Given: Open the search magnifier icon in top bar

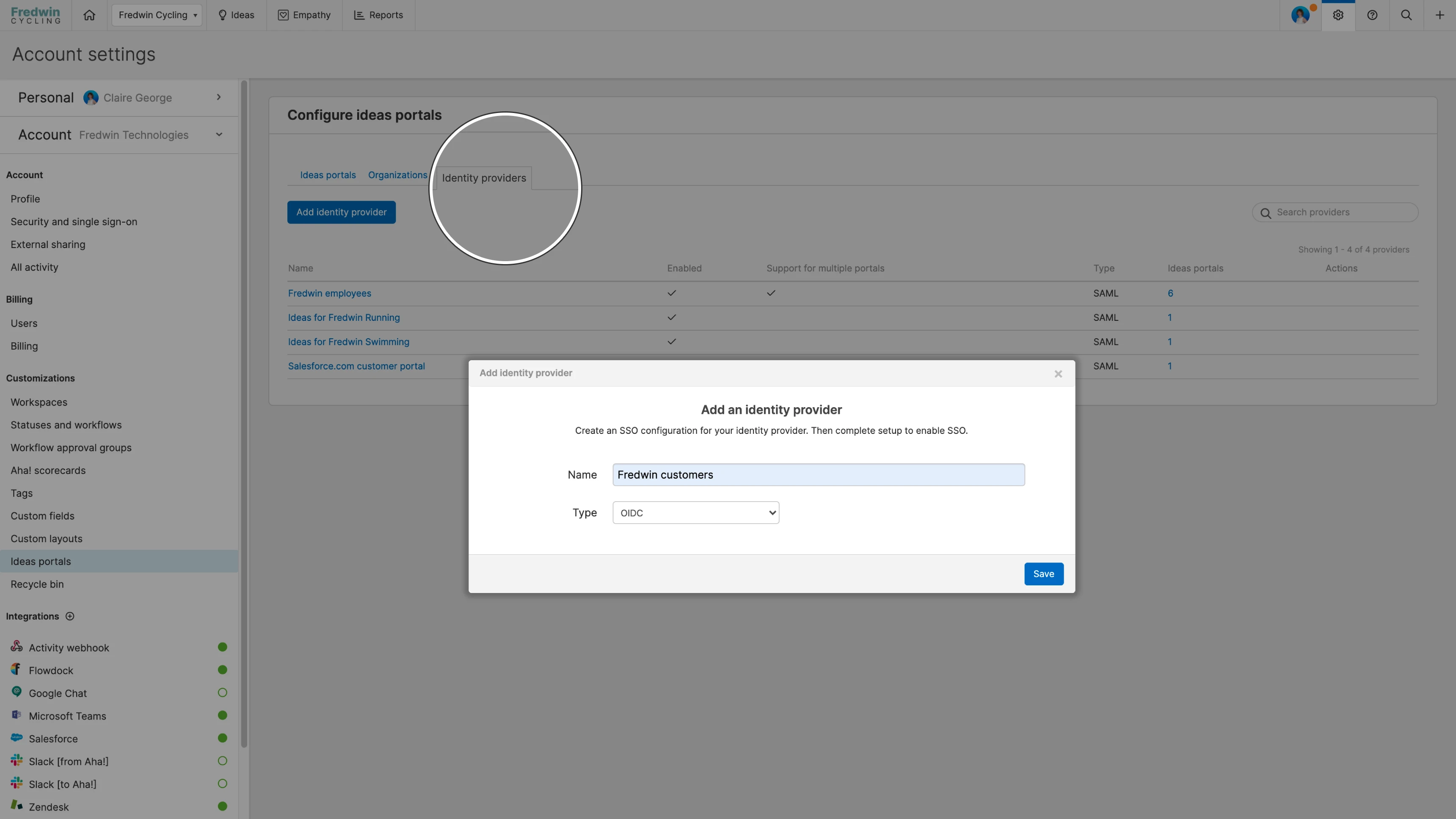Looking at the screenshot, I should 1406,15.
